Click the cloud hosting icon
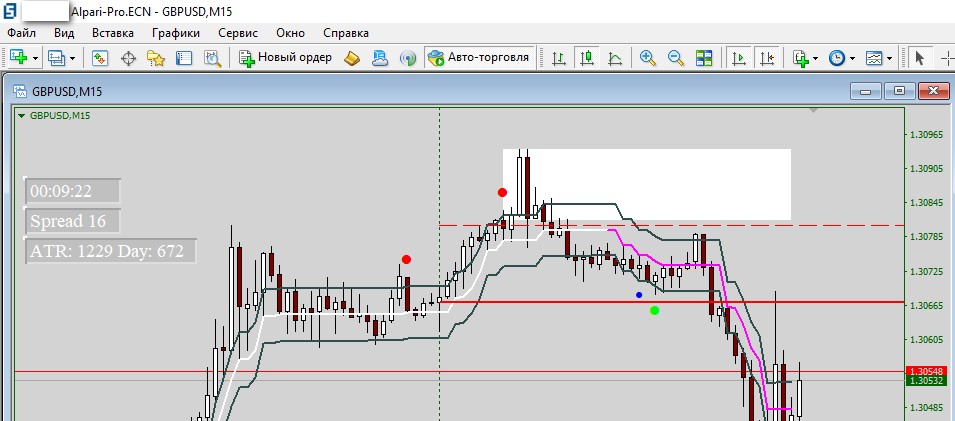This screenshot has height=421, width=955. [x=380, y=58]
